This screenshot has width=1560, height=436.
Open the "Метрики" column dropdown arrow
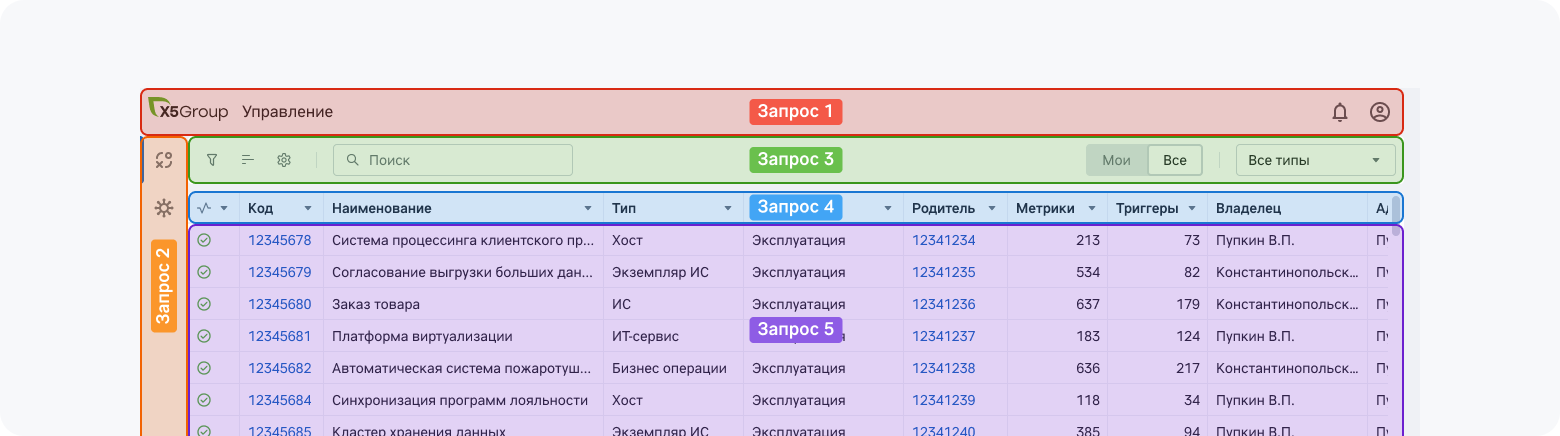1092,208
